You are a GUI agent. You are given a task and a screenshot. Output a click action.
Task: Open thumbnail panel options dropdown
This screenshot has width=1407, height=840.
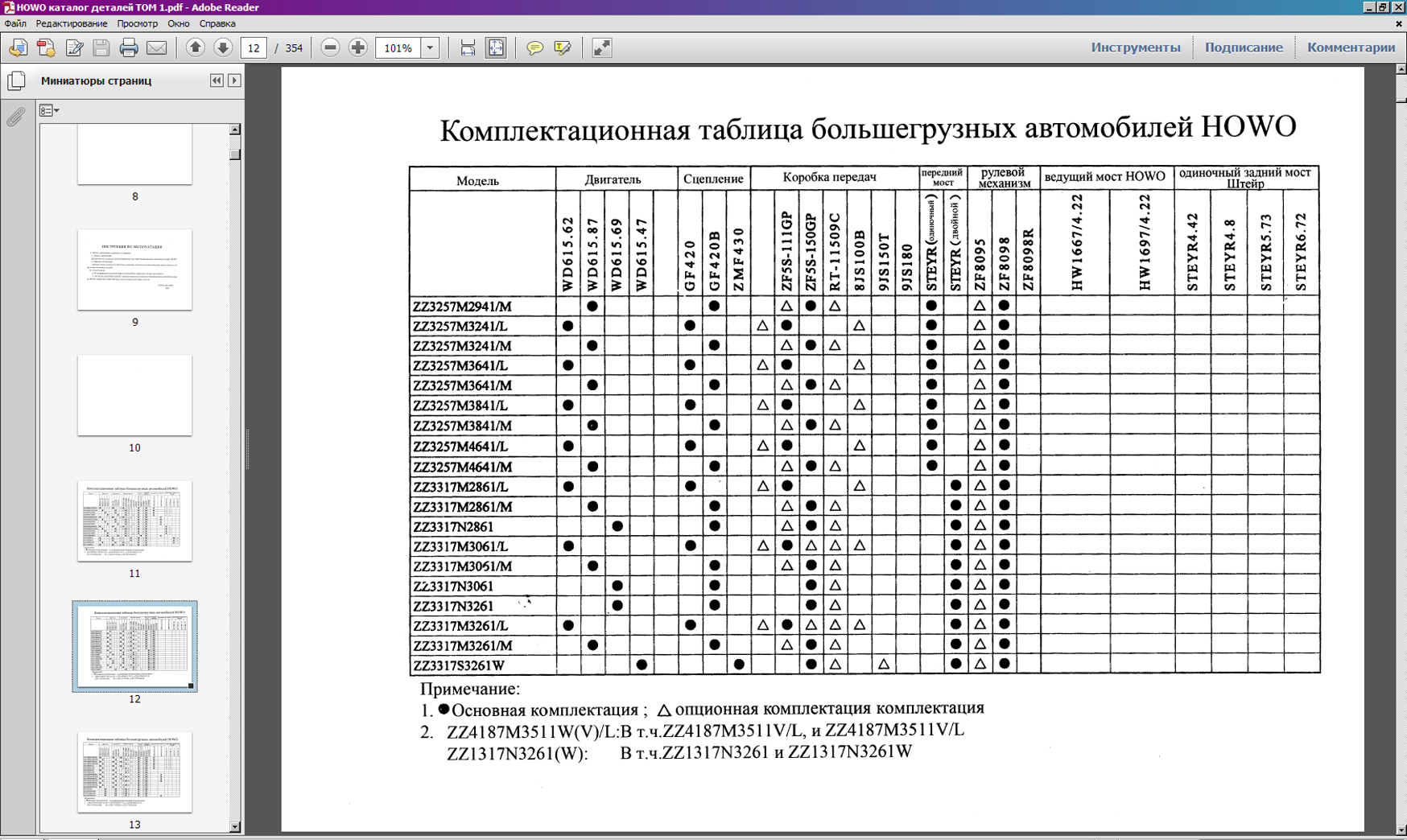pos(49,110)
